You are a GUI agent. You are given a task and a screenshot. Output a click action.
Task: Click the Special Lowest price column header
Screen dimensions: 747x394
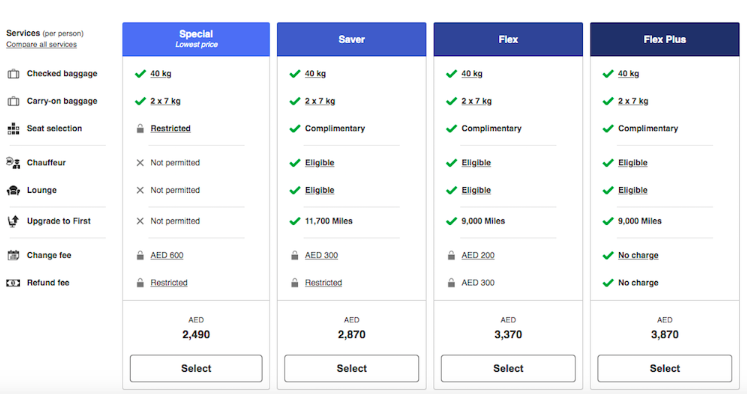point(196,39)
